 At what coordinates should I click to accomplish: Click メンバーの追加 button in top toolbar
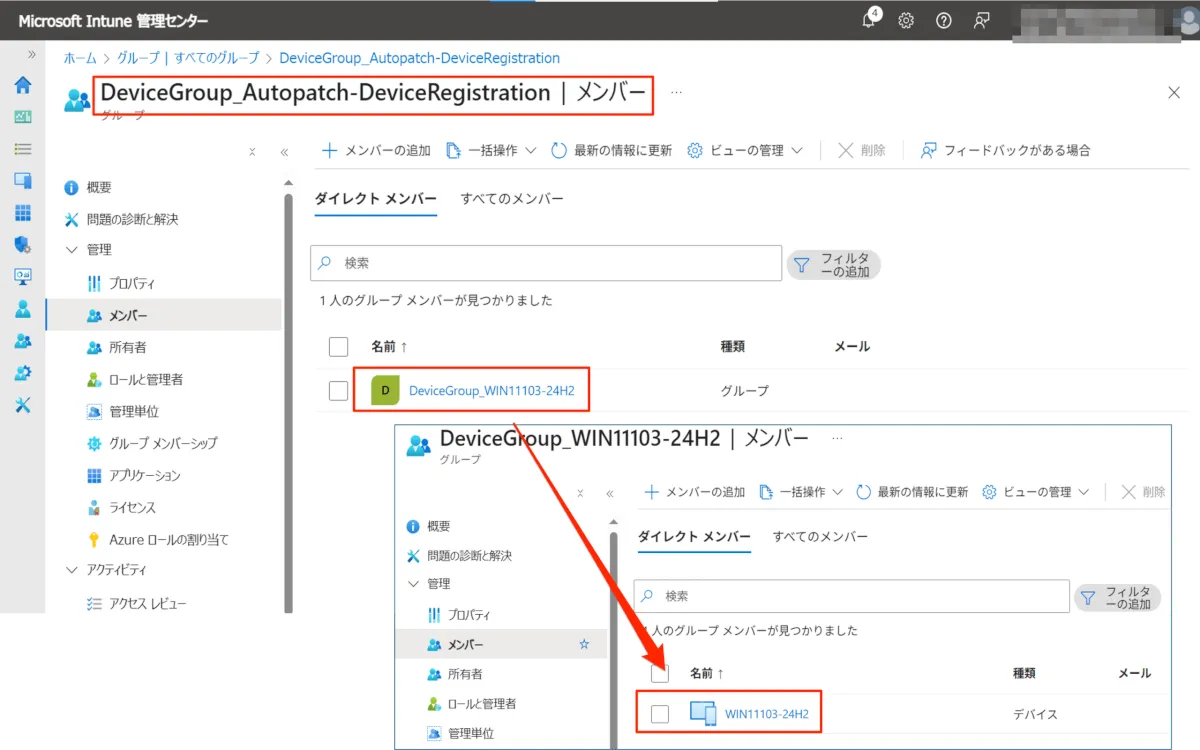(x=376, y=150)
